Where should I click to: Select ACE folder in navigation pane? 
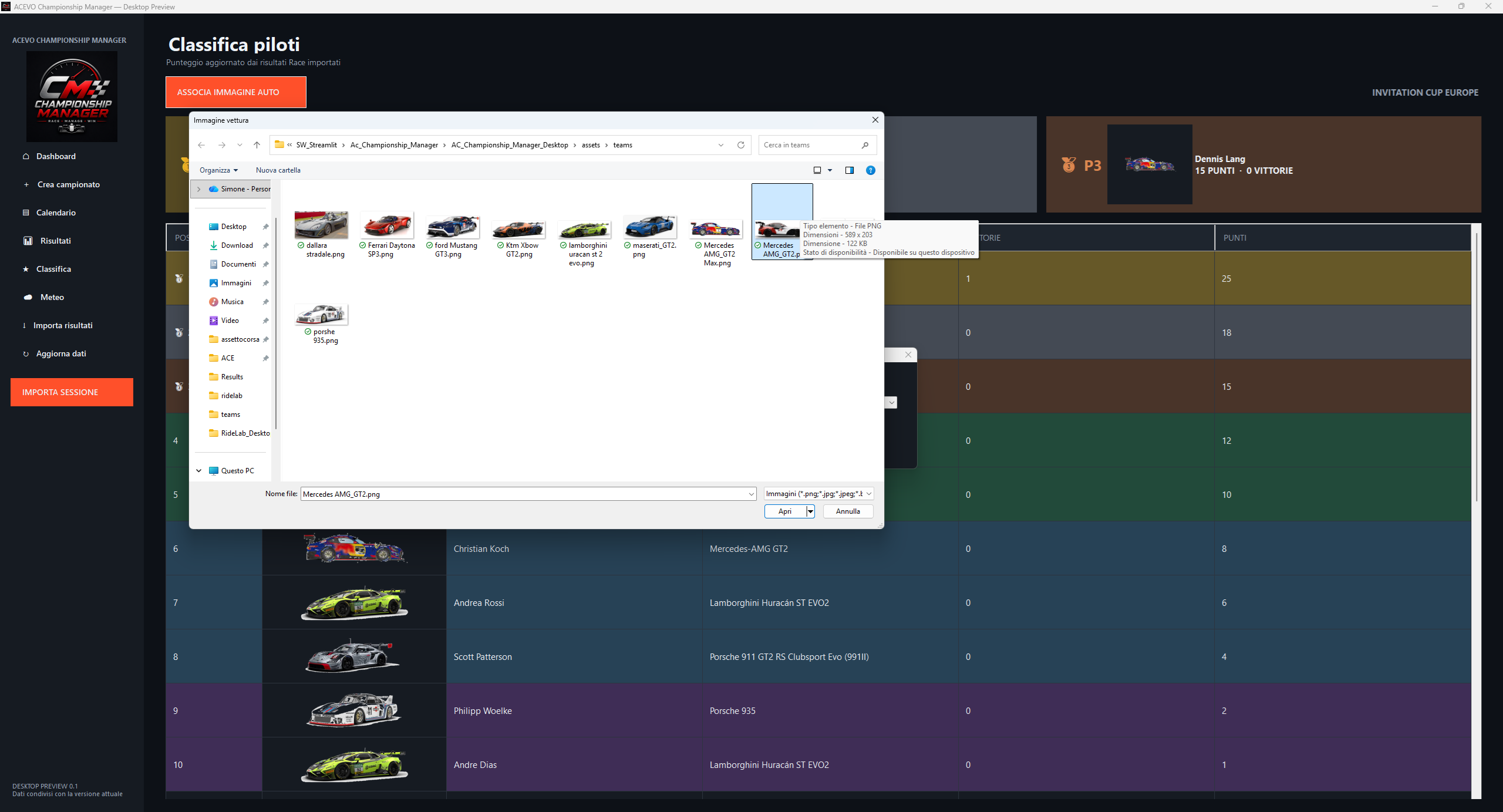coord(228,358)
